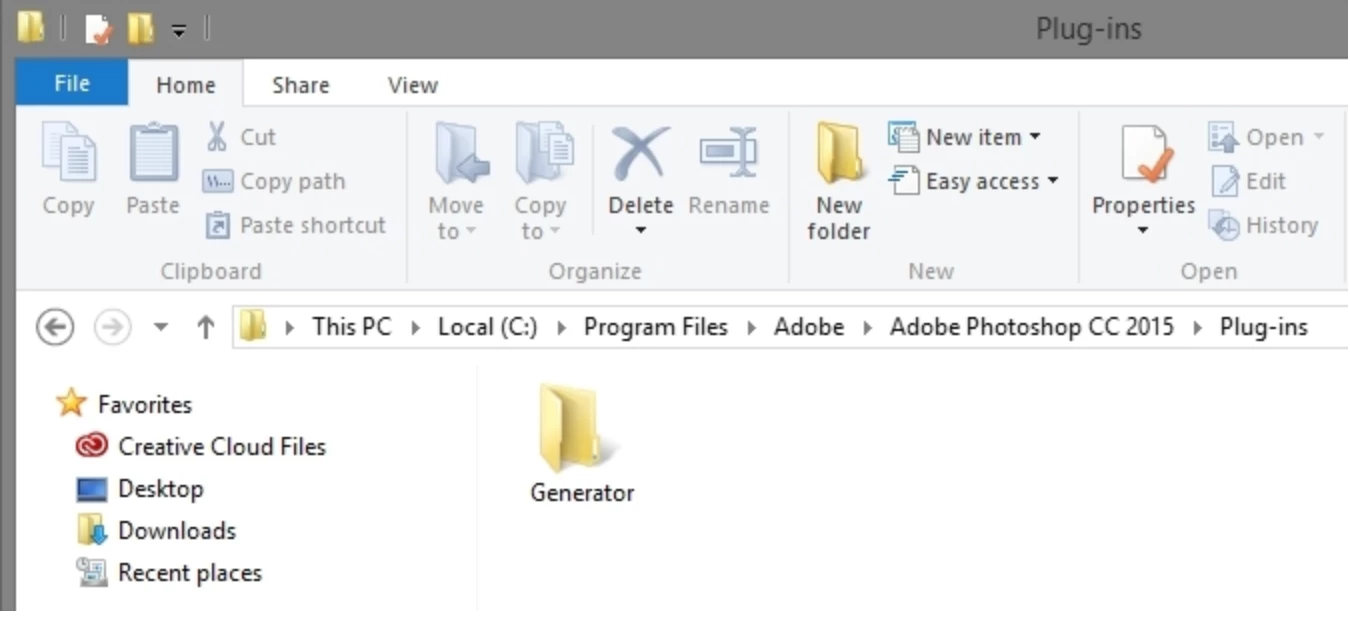Click the Forward navigation arrow
Image resolution: width=1350 pixels, height=624 pixels.
click(112, 327)
